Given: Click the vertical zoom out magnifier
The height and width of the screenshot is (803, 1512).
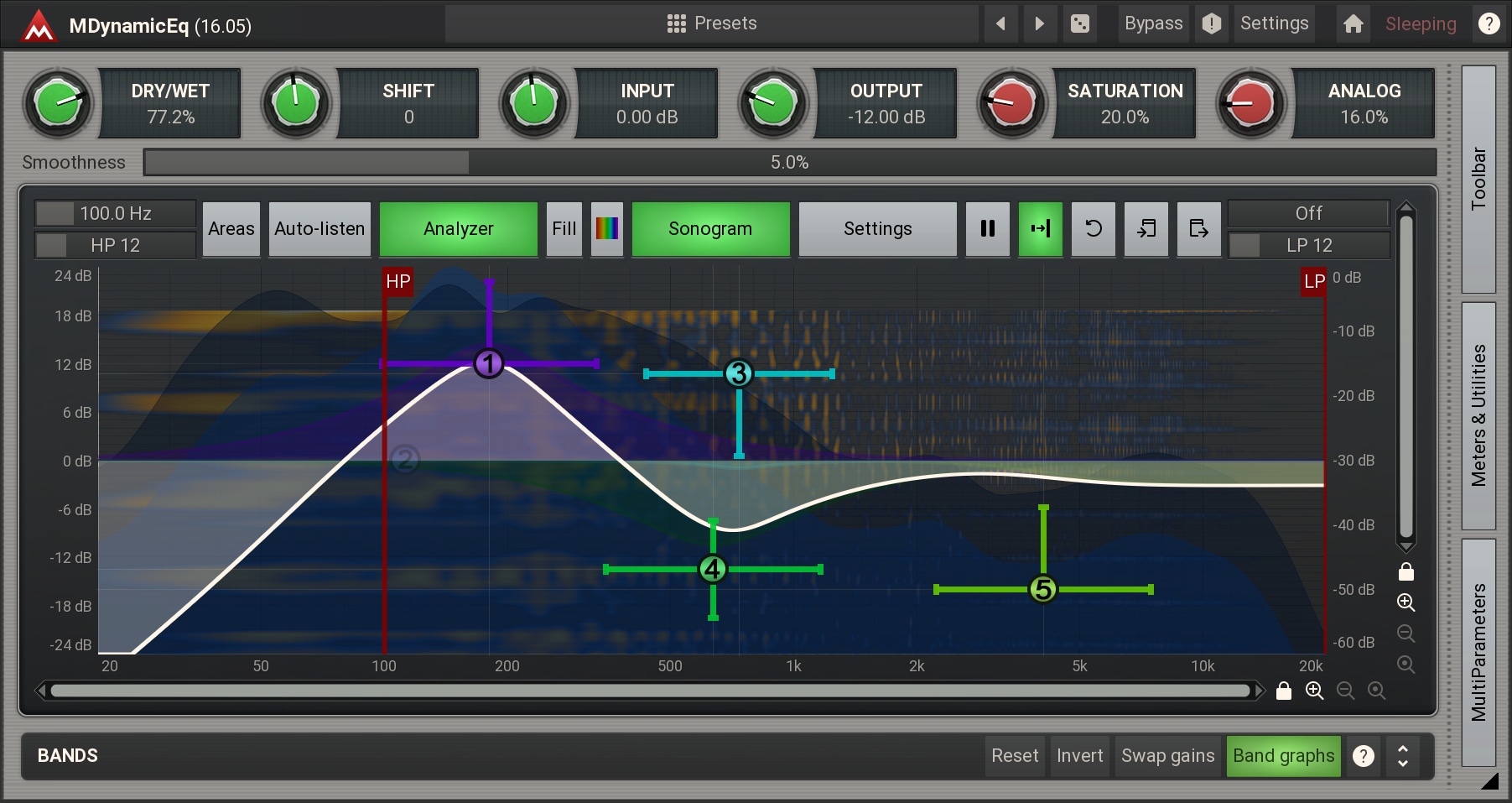Looking at the screenshot, I should click(x=1406, y=634).
